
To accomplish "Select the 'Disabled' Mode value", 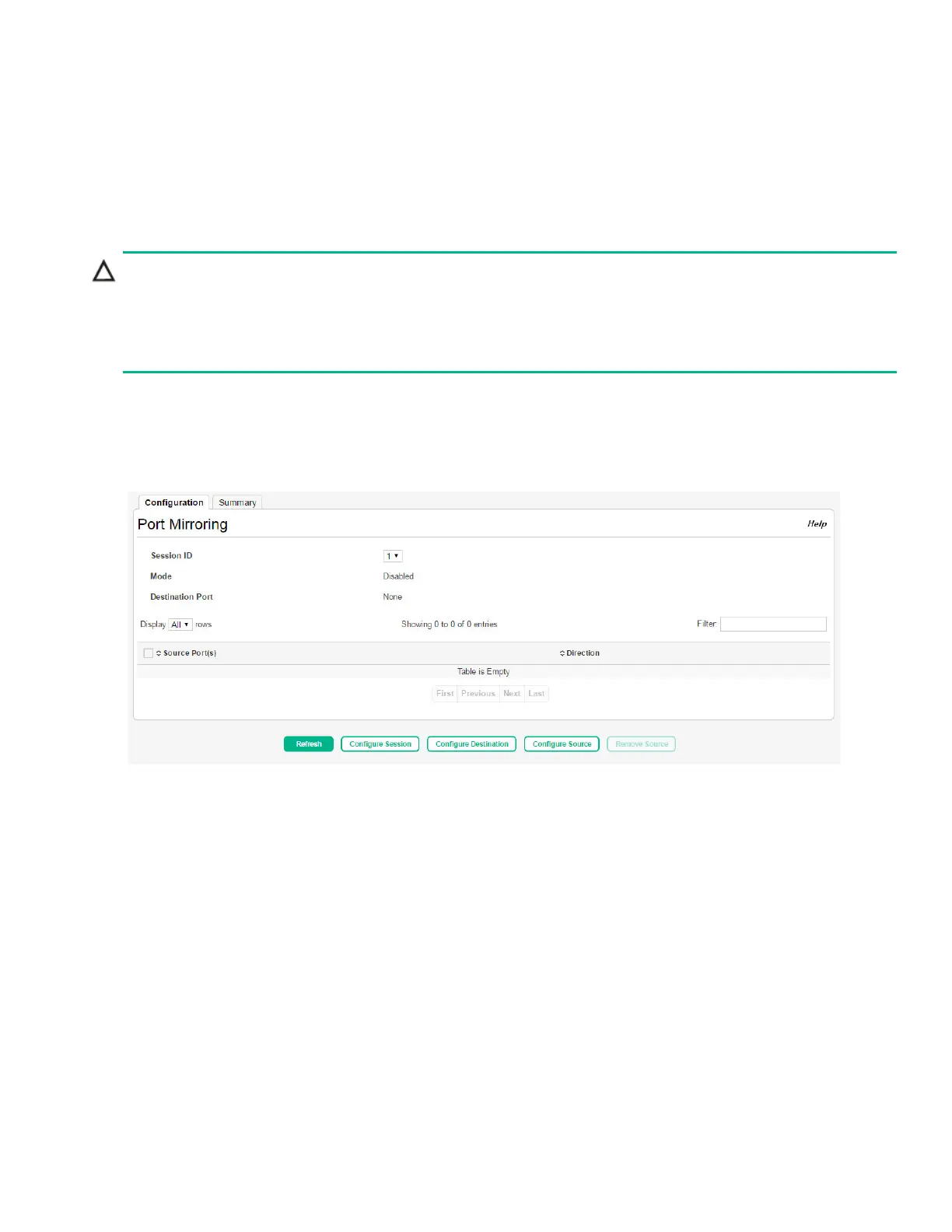I will (x=398, y=576).
